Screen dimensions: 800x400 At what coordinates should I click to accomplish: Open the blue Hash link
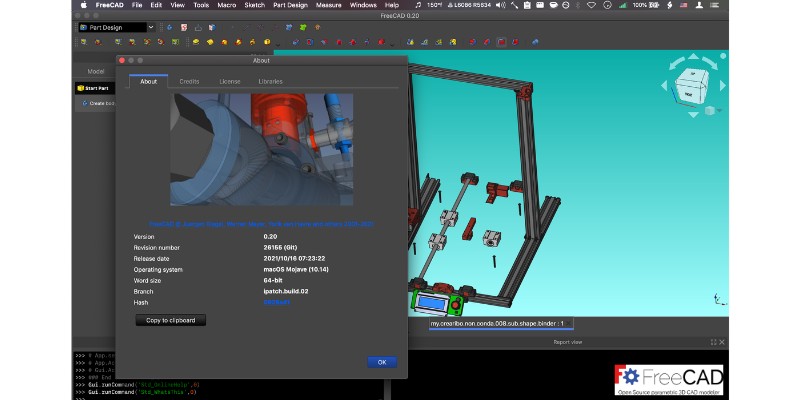[277, 303]
